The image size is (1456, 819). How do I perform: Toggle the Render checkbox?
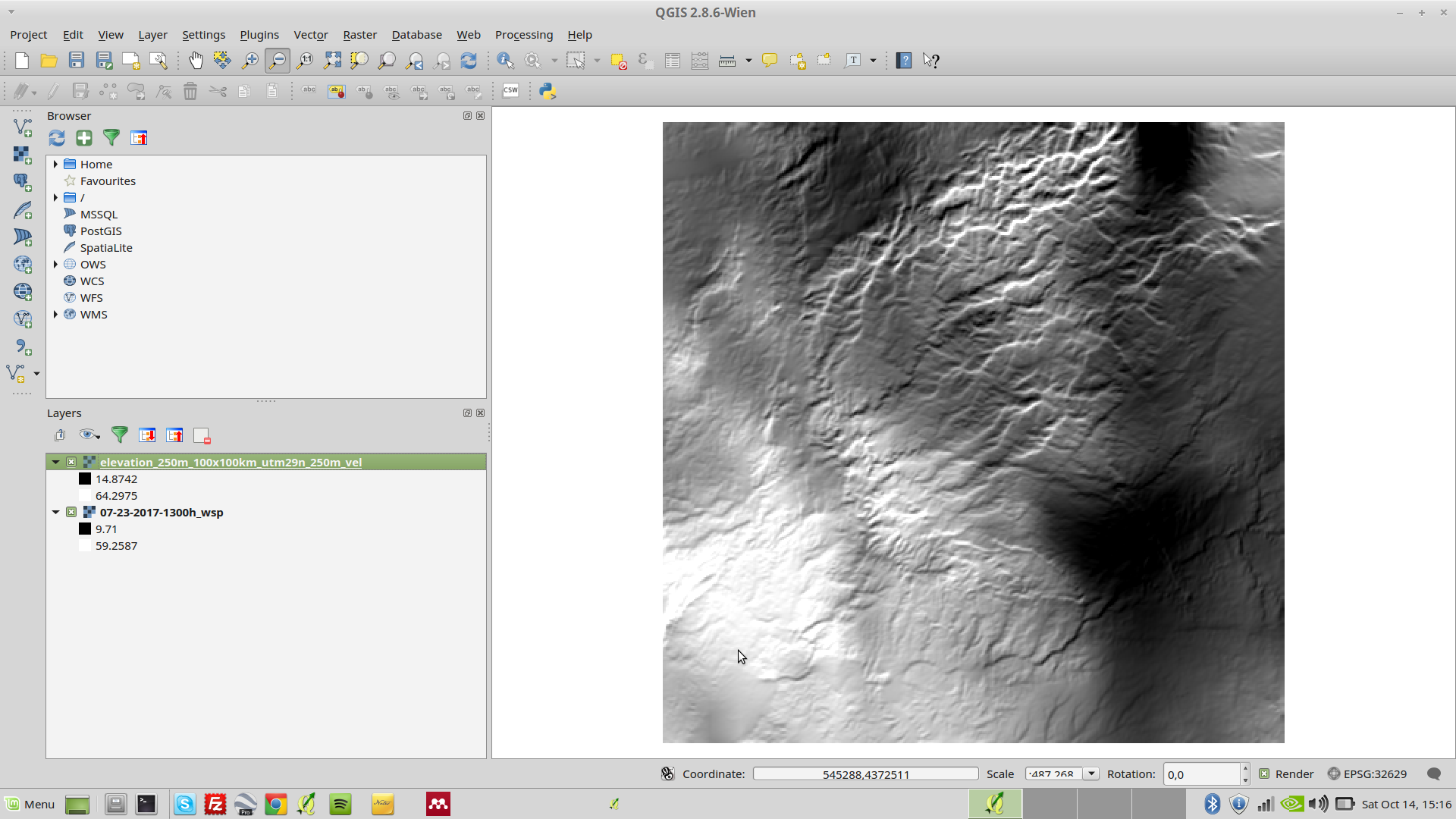(x=1264, y=773)
